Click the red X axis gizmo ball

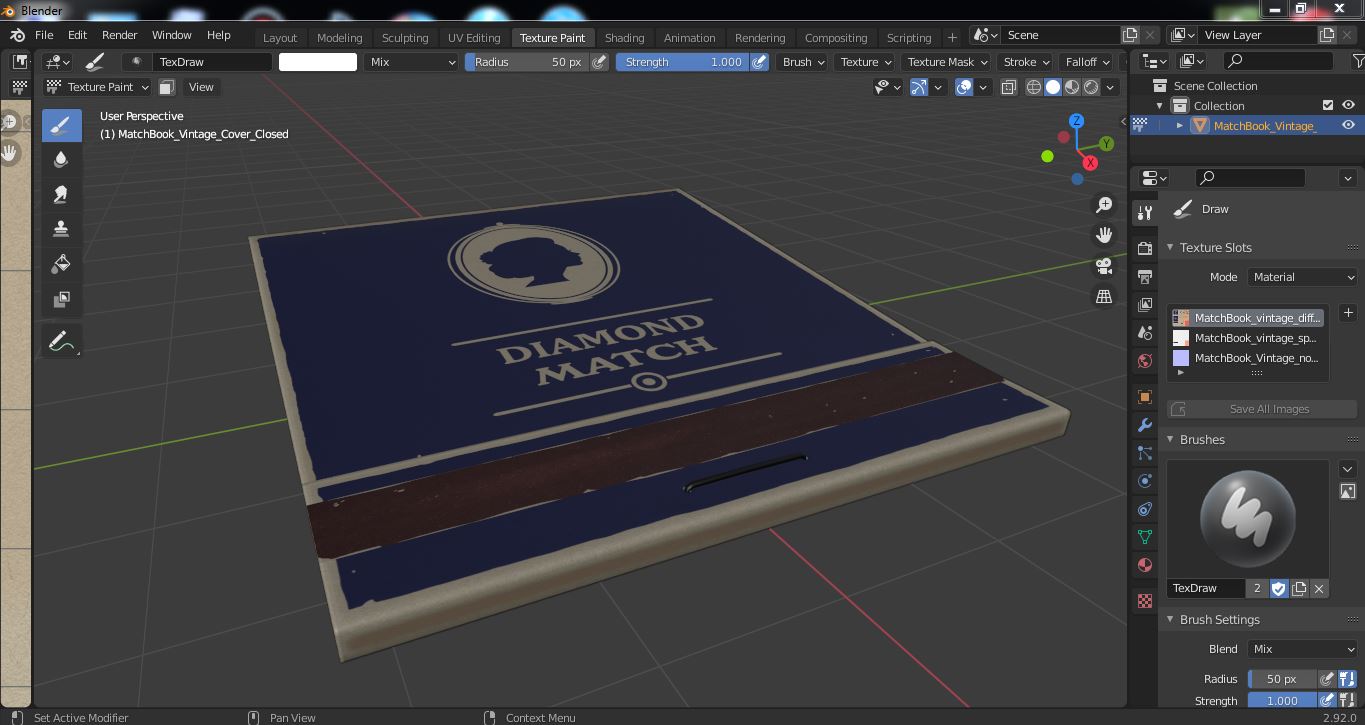[1090, 162]
